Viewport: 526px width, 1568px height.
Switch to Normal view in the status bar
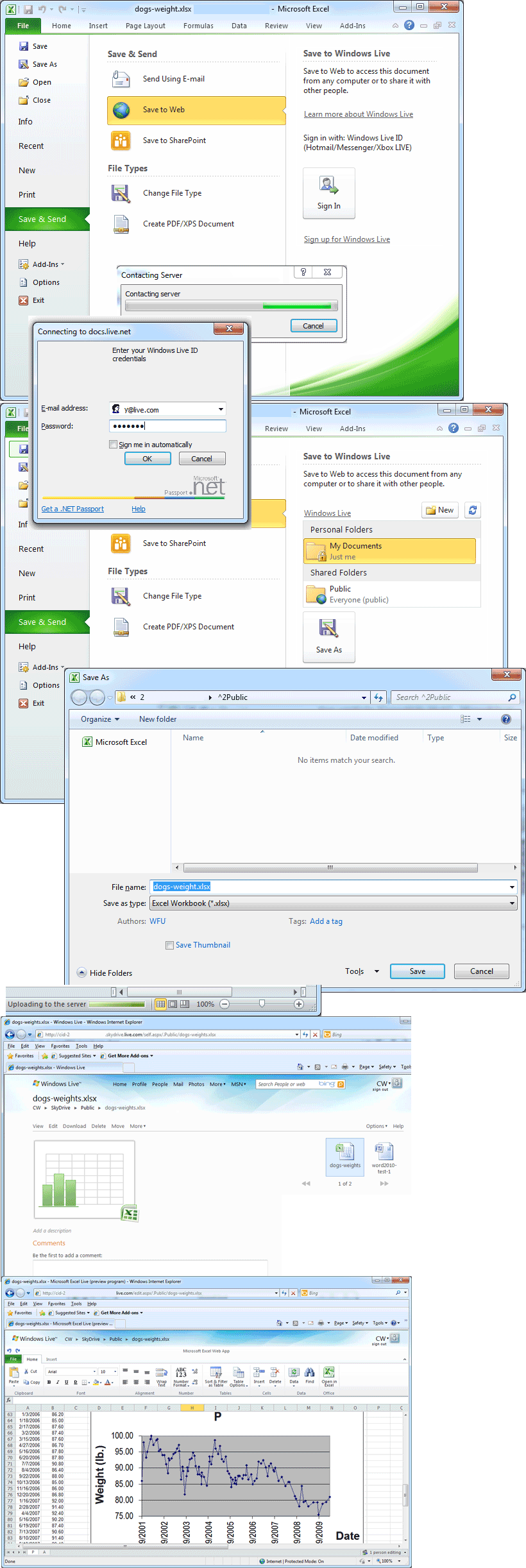point(161,1004)
